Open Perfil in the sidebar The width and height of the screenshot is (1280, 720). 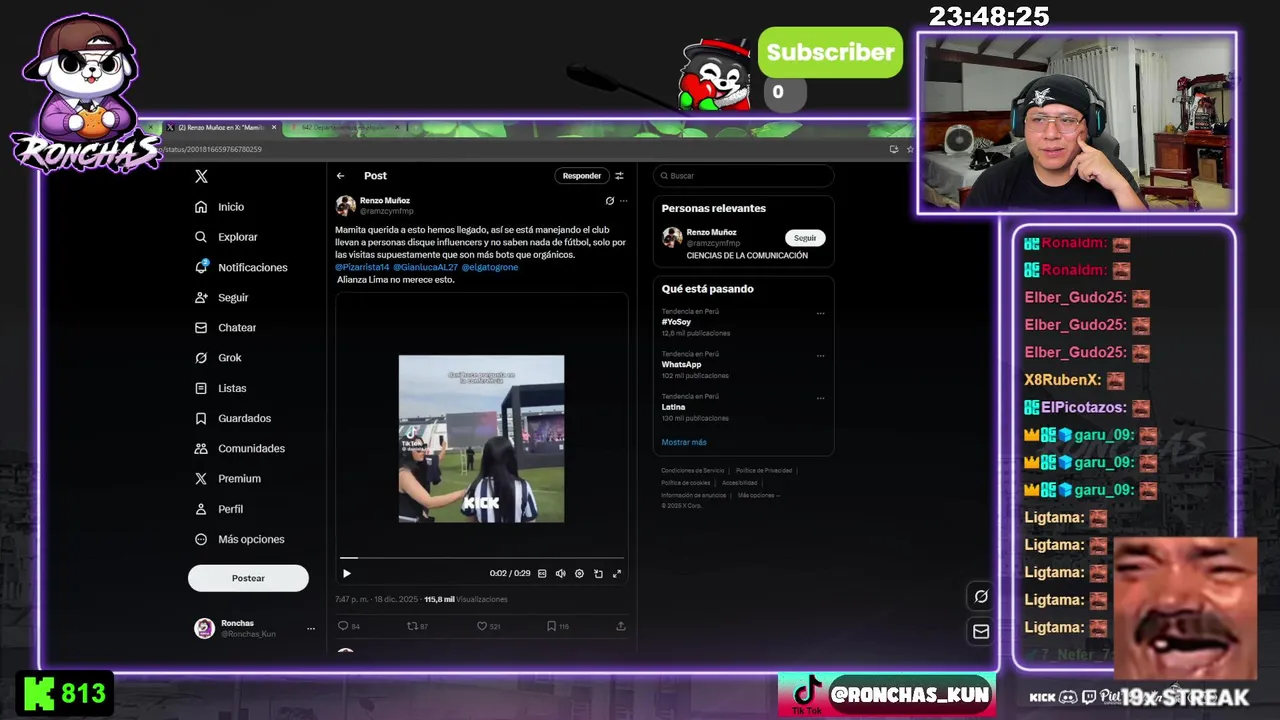[218, 508]
